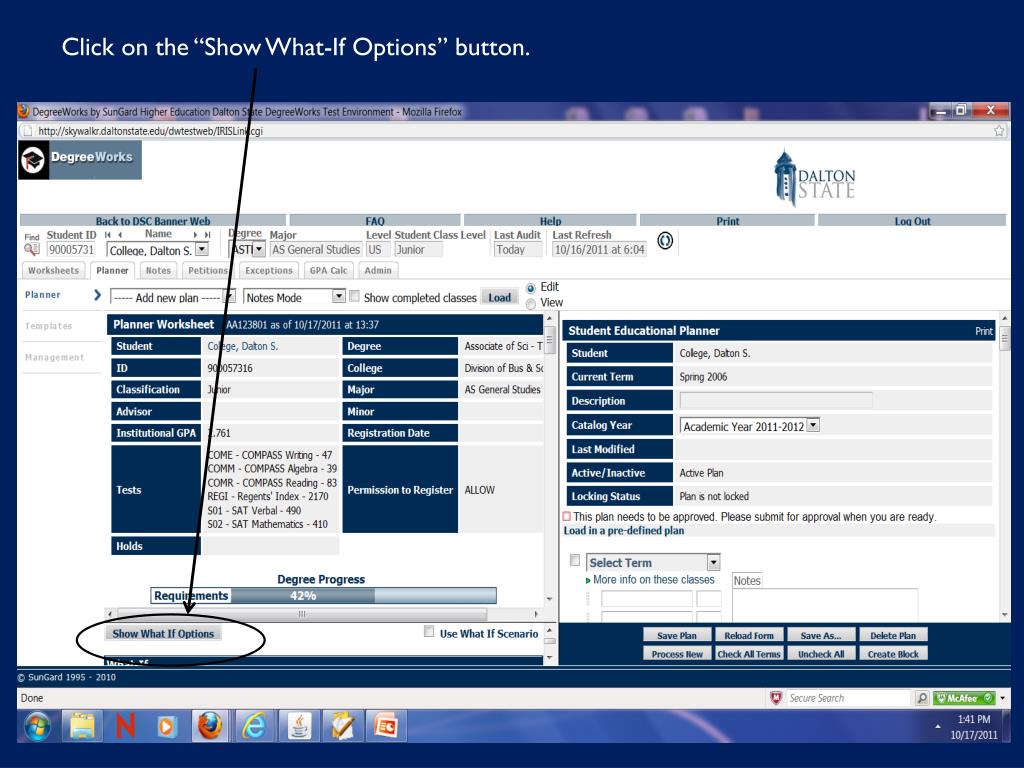Click the Log Out link
1024x768 pixels.
[x=912, y=221]
